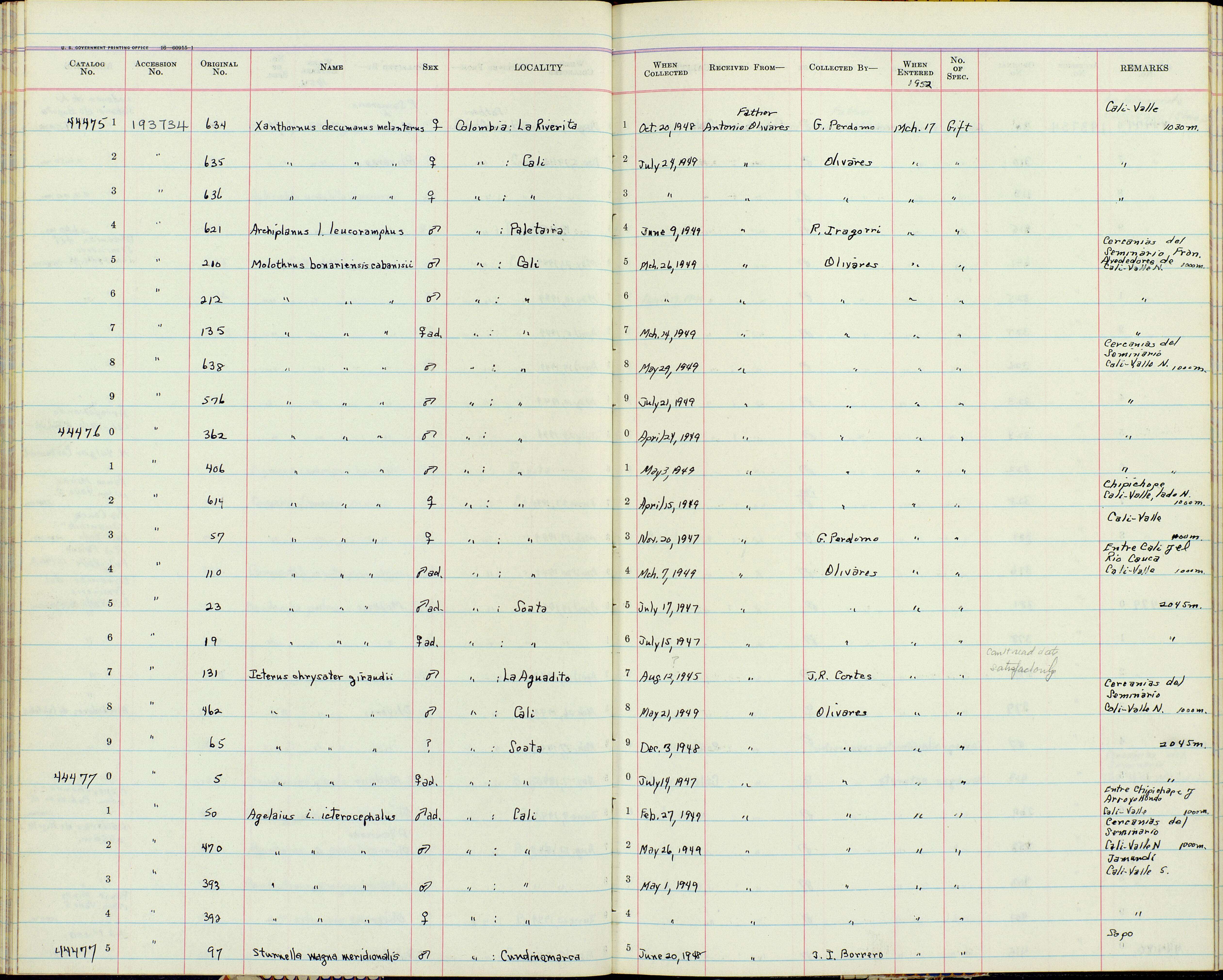Click the date "Aug. 12, 1945"

point(669,677)
